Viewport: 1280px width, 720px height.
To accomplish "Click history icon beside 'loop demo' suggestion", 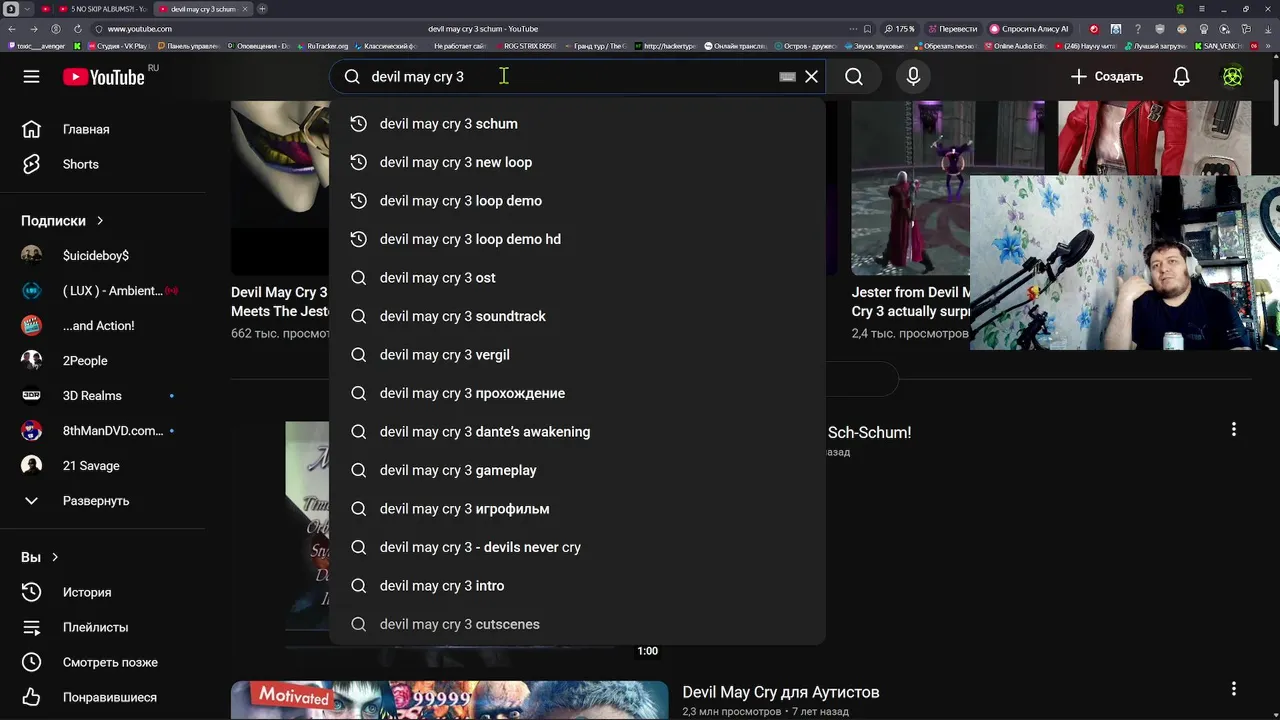I will coord(358,201).
